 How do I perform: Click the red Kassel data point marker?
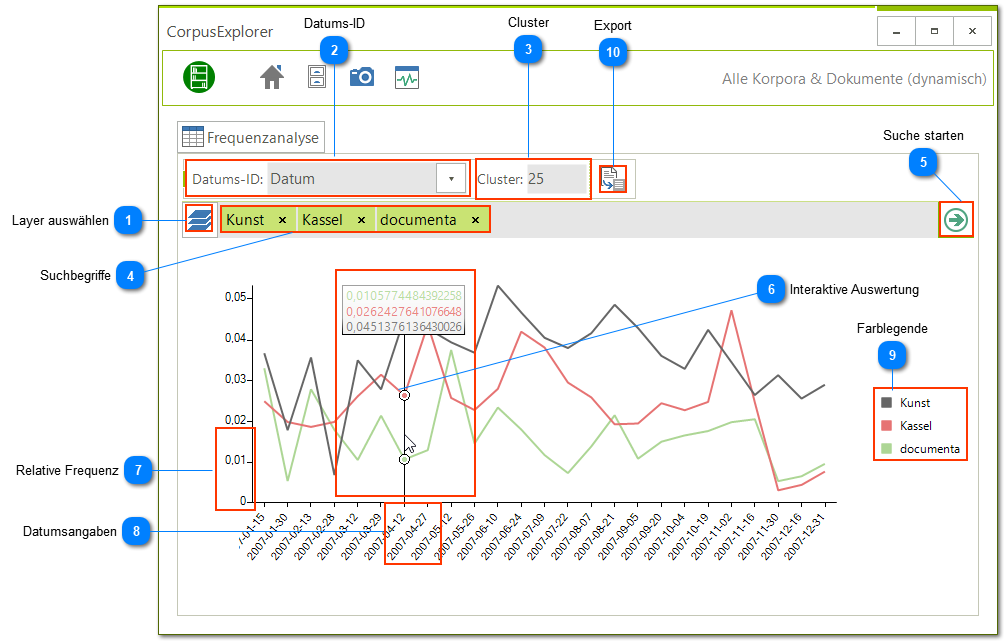tap(404, 396)
